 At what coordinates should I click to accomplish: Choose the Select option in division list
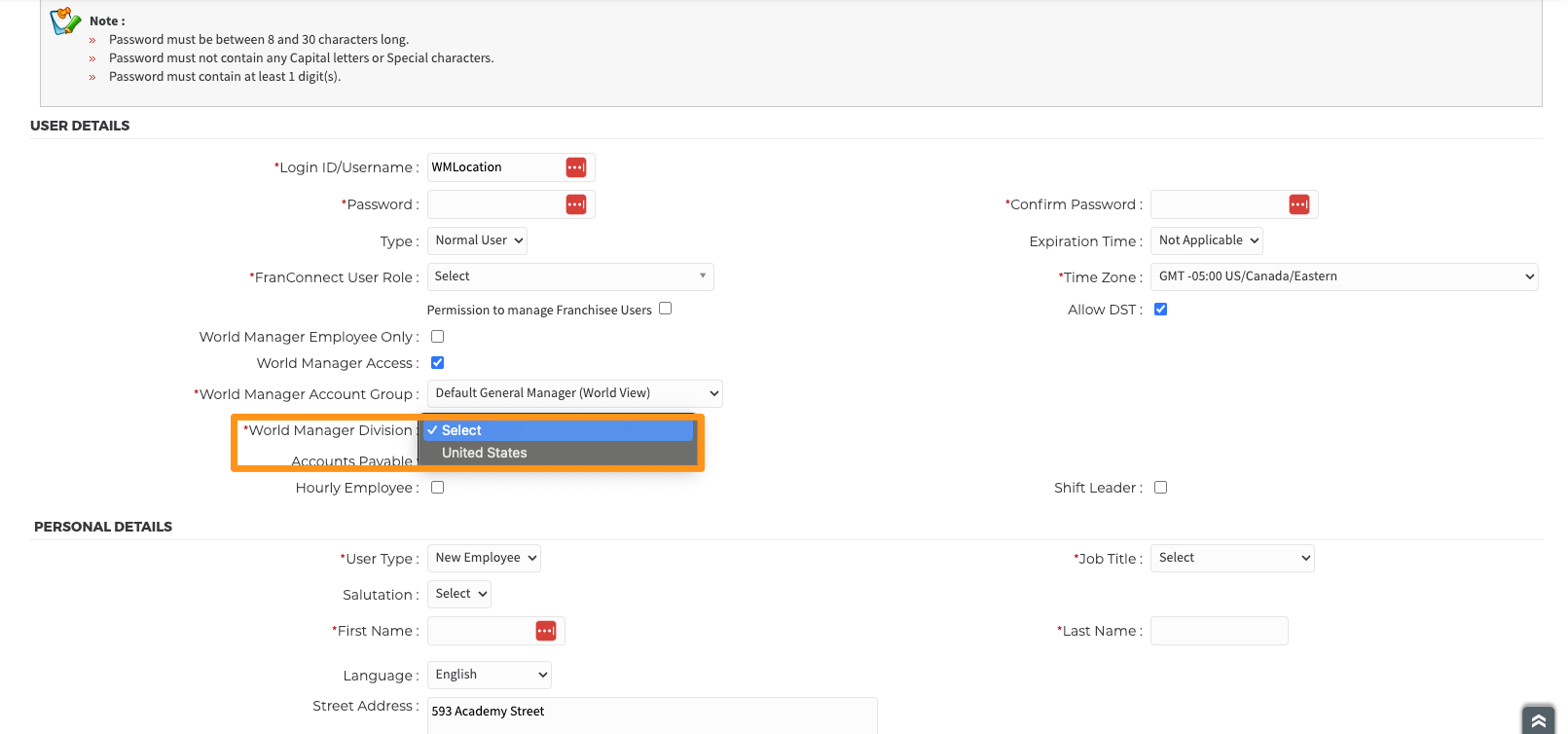559,430
